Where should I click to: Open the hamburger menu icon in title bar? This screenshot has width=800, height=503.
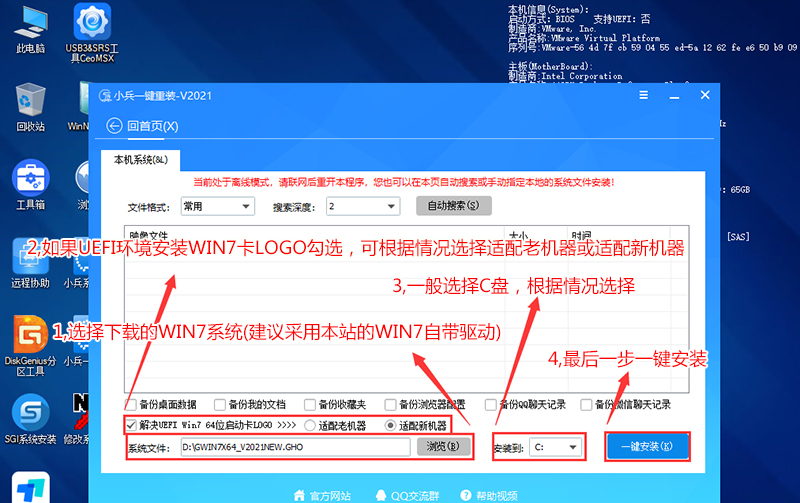point(644,95)
